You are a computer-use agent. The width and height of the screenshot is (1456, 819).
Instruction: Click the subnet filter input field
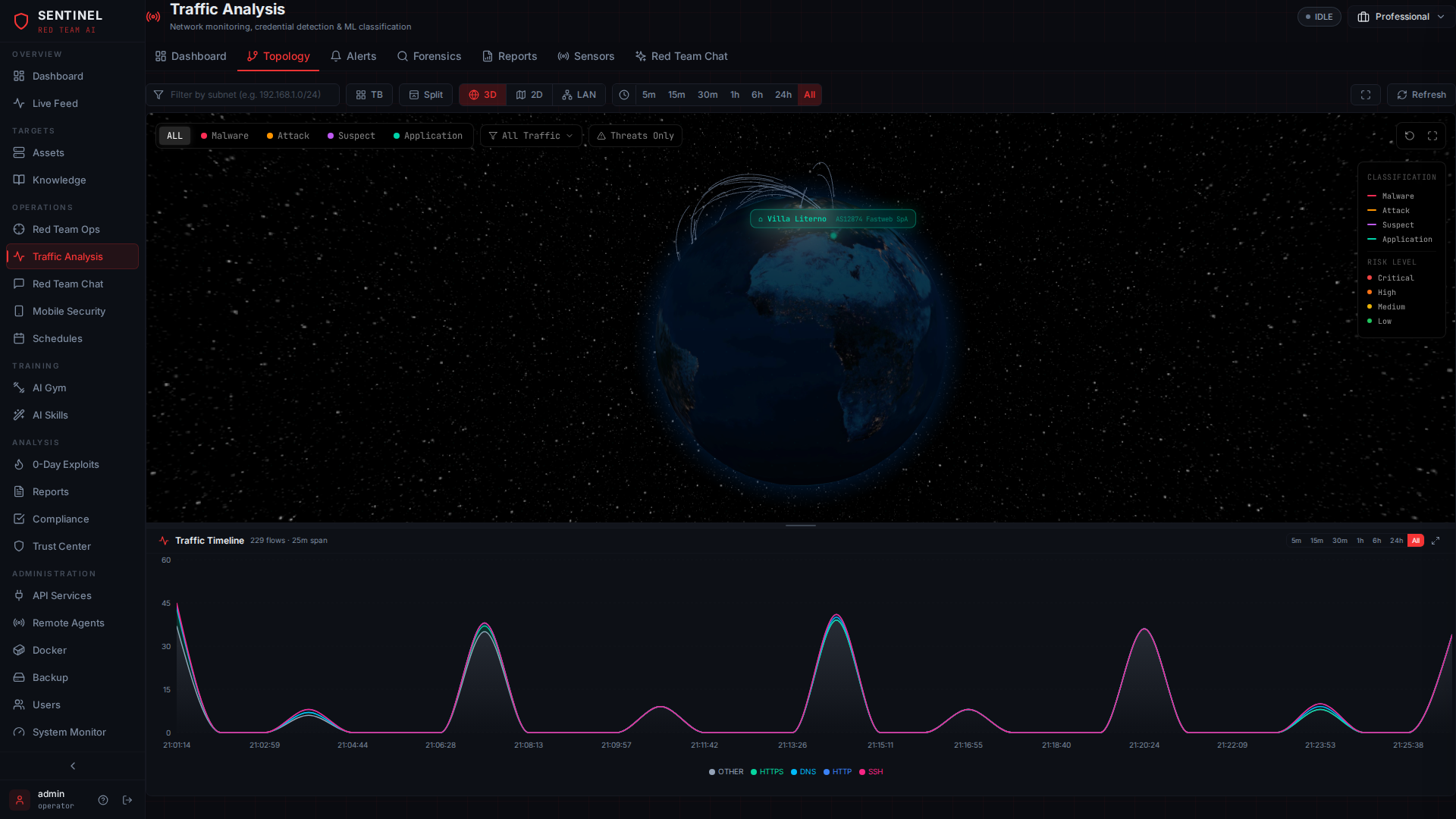pyautogui.click(x=243, y=95)
